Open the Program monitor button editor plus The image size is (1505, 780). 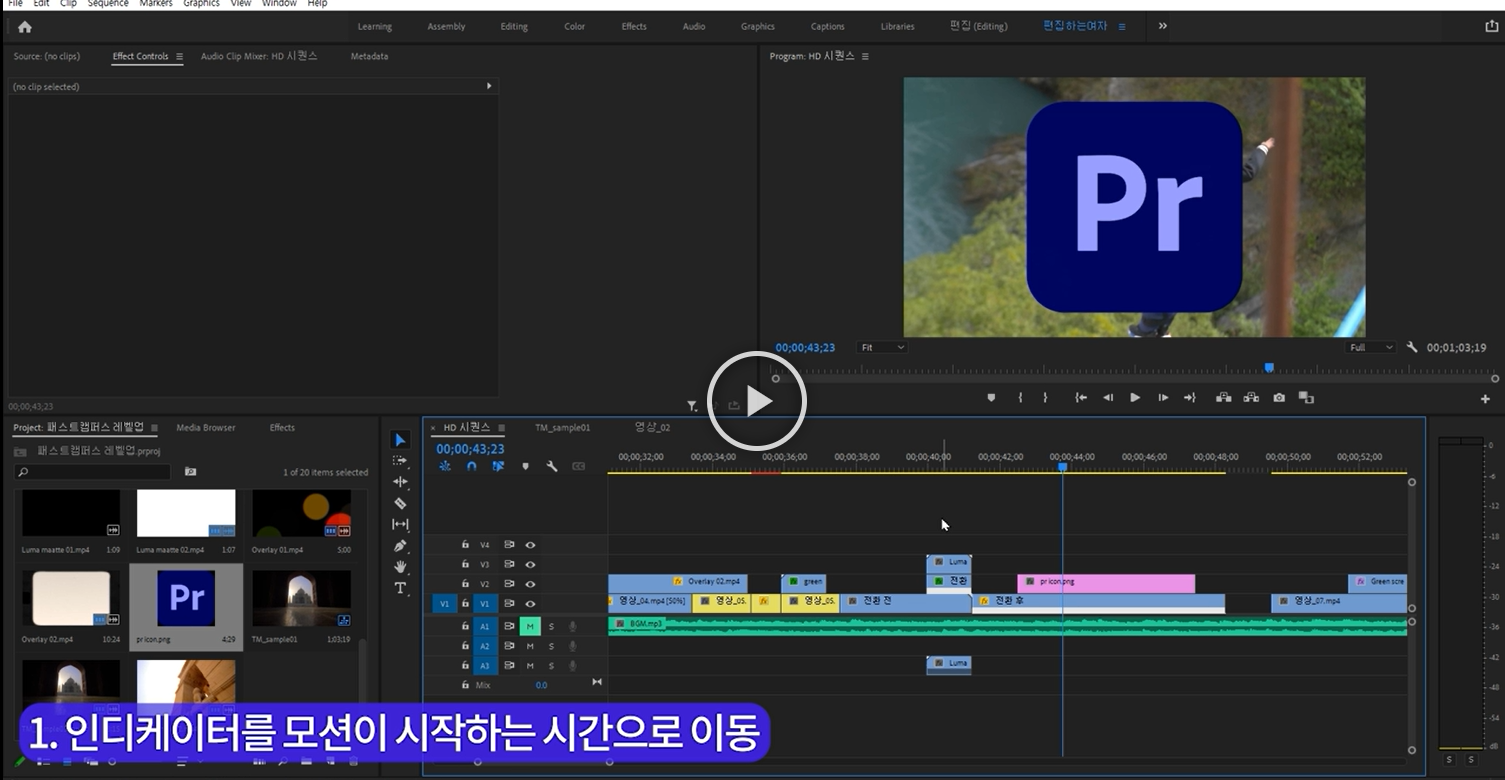1485,399
